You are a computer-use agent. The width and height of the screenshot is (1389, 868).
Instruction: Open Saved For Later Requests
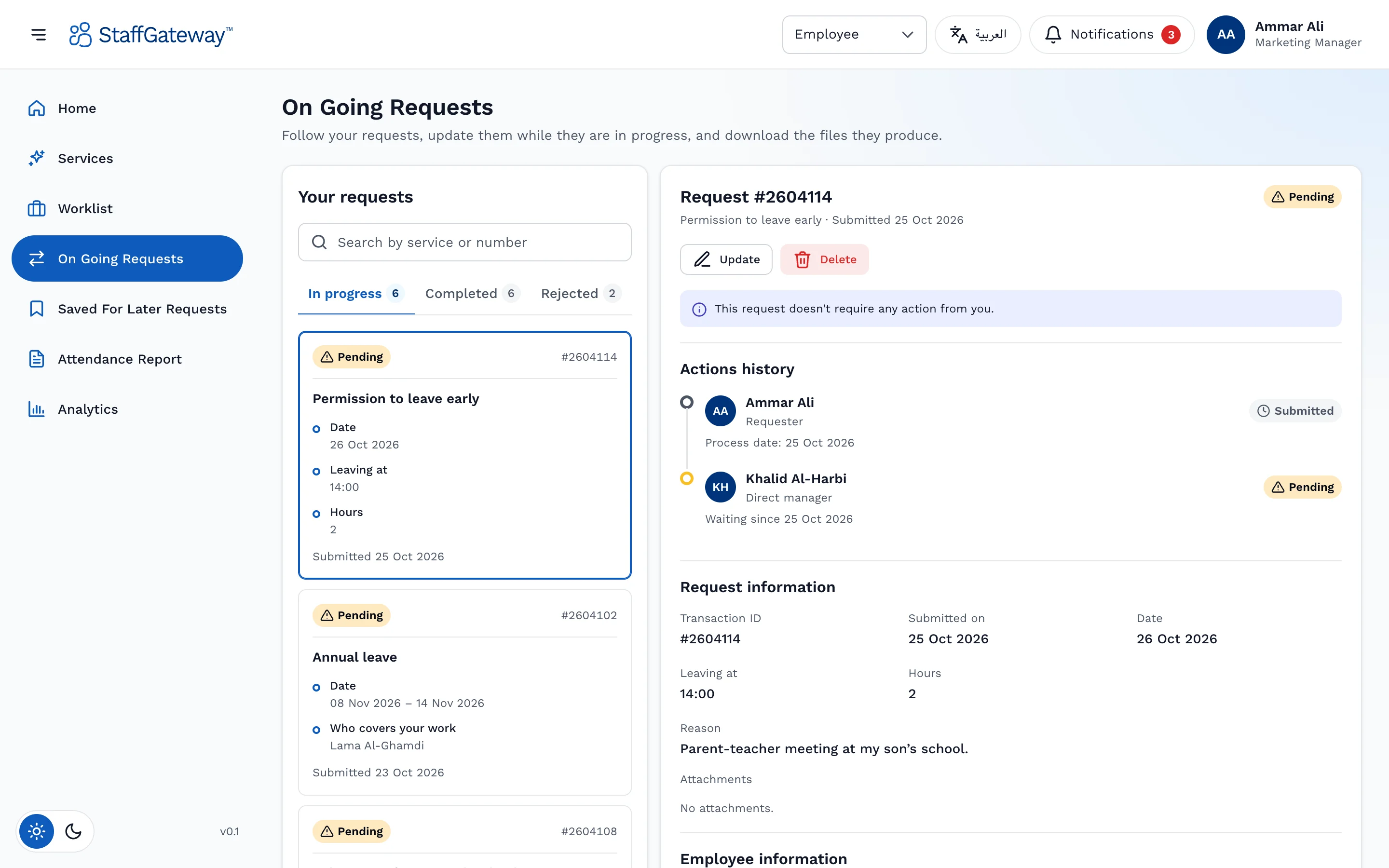tap(127, 309)
